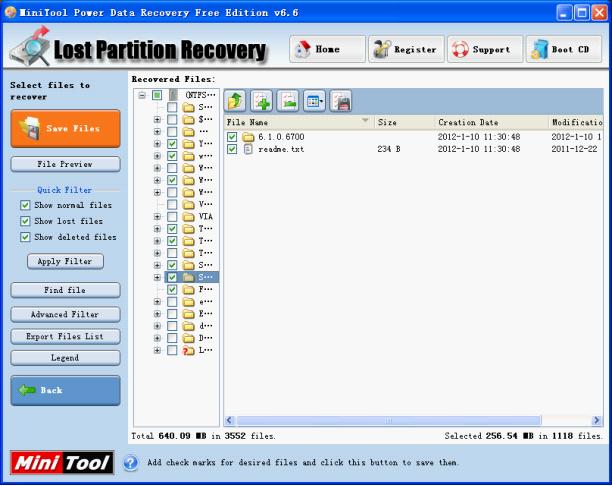Sort by the Modification column header
The image size is (612, 486).
576,122
